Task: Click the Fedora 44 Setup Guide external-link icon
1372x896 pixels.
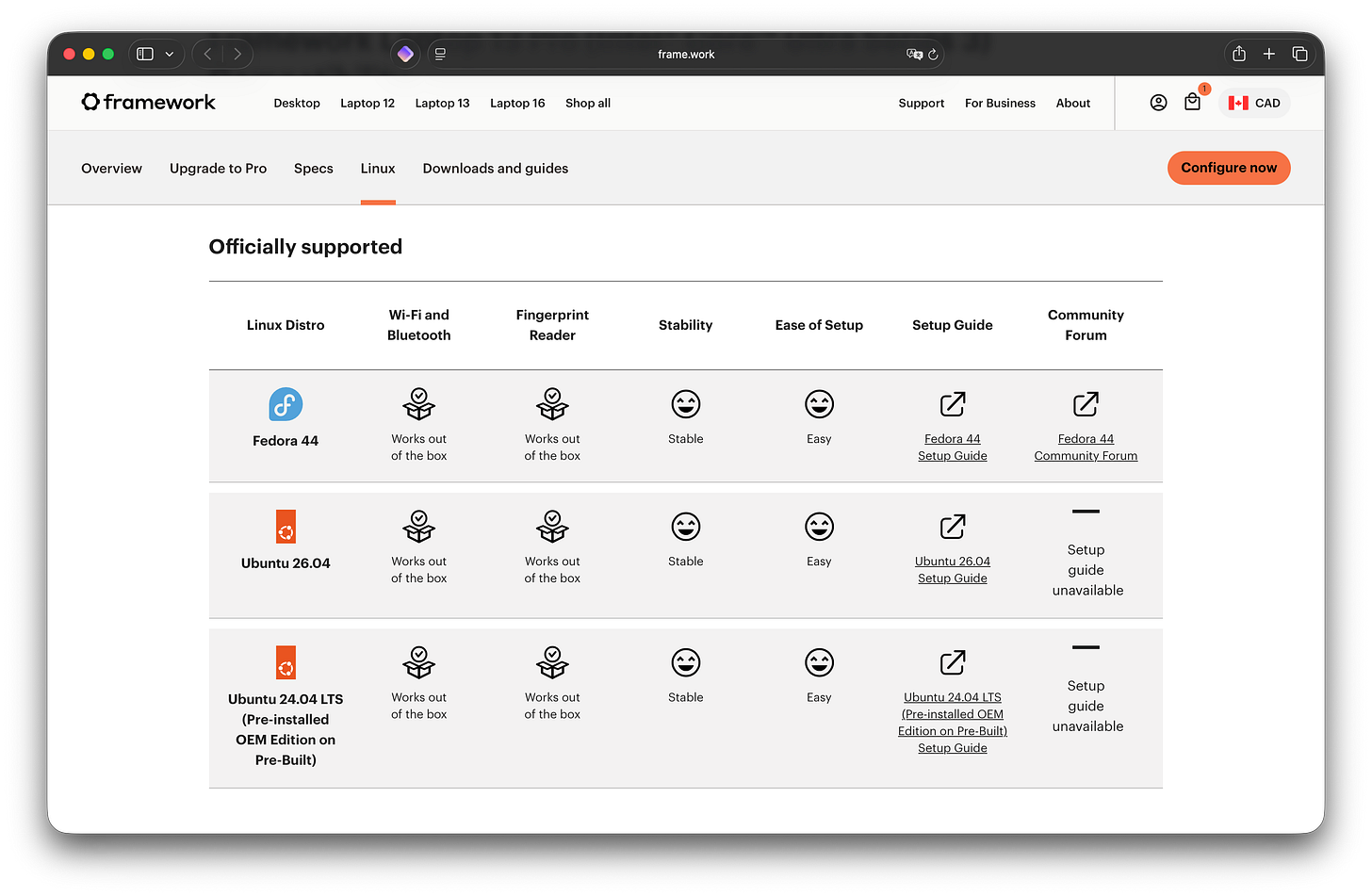Action: (x=953, y=404)
